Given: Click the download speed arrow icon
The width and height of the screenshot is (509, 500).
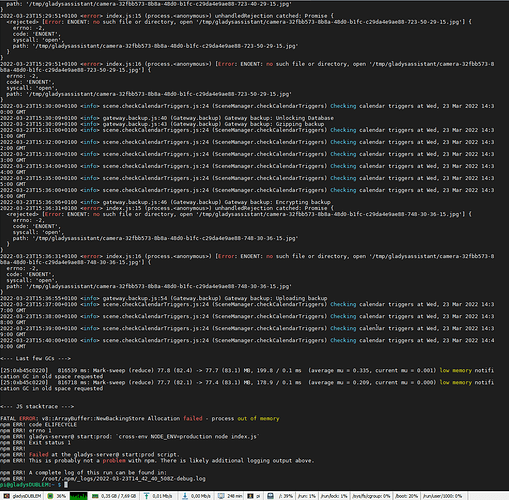Looking at the screenshot, I should 185,496.
